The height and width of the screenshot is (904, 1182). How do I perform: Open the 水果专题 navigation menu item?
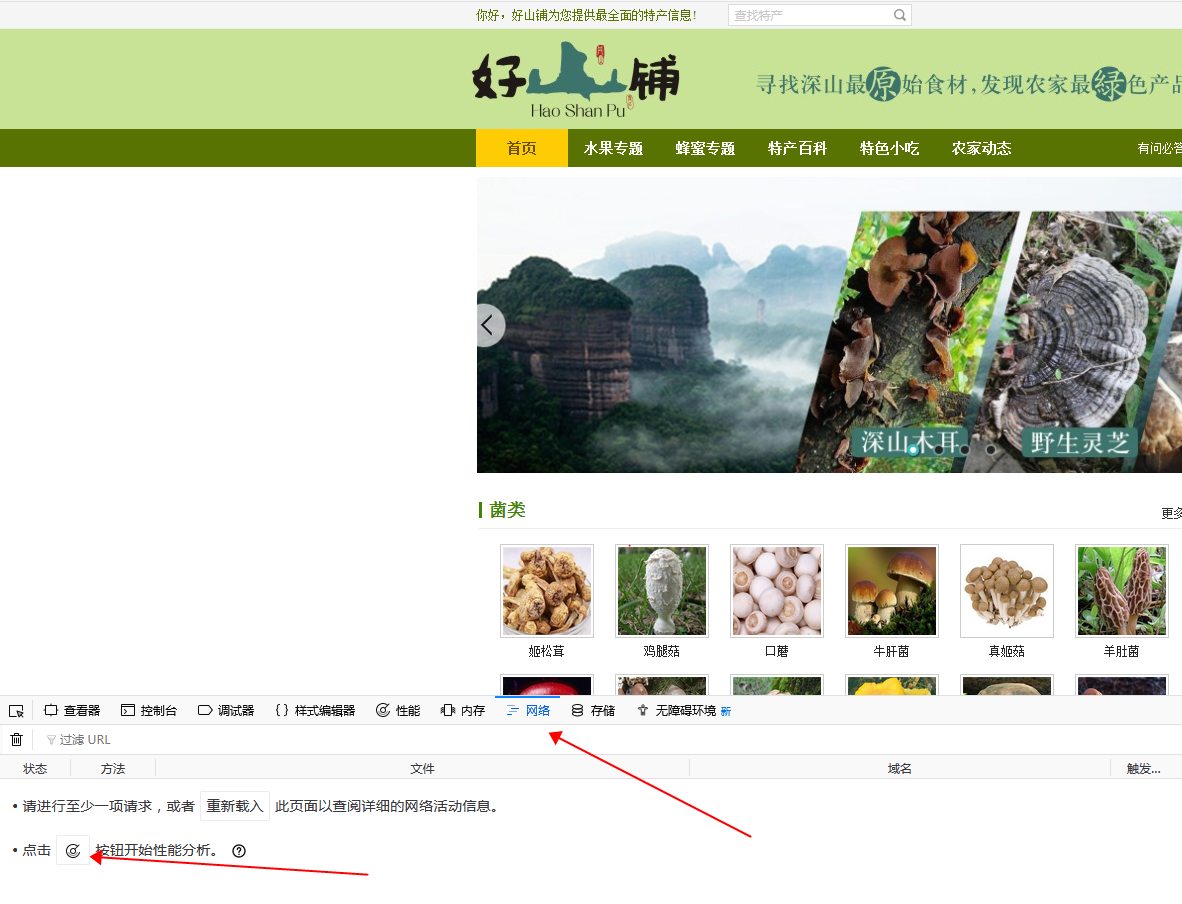tap(613, 148)
